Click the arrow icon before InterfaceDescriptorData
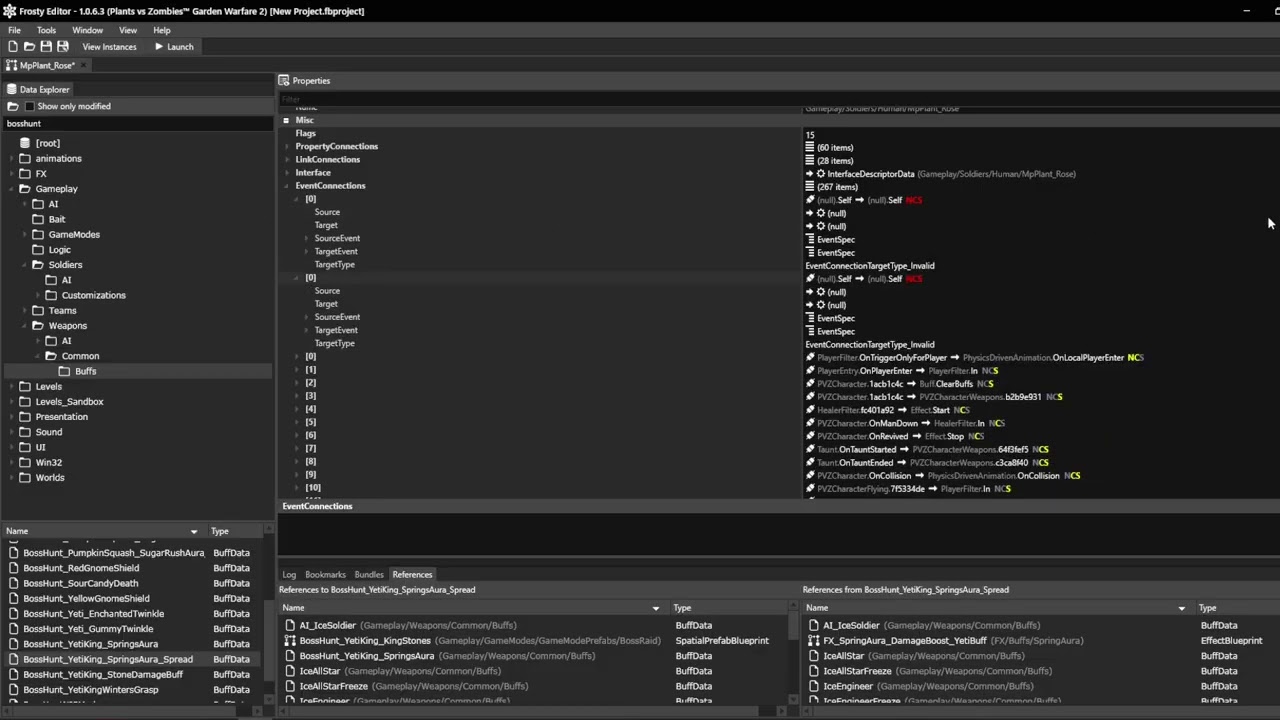This screenshot has width=1280, height=720. 810,173
